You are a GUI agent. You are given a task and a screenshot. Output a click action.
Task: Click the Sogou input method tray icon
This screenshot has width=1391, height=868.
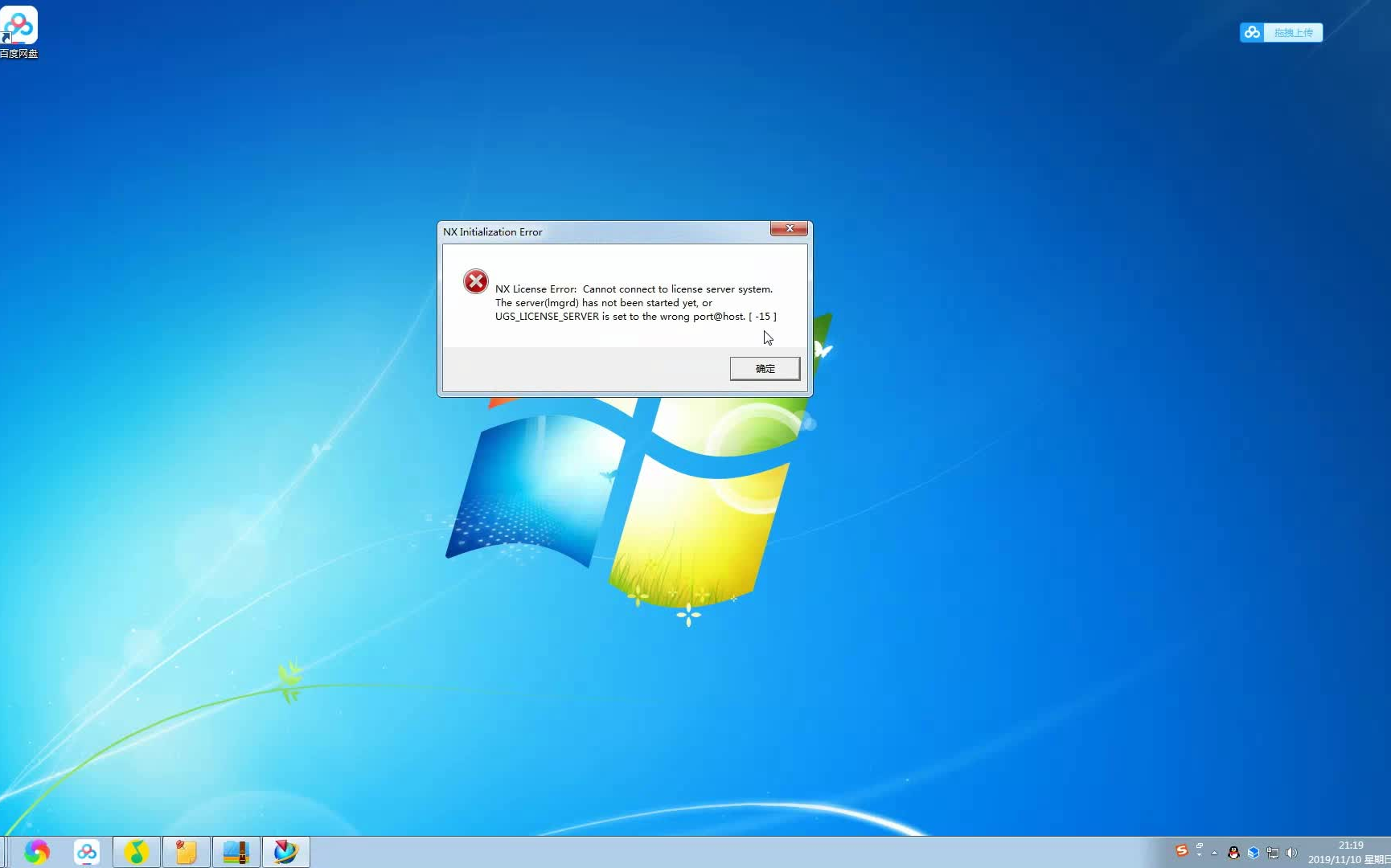[1181, 851]
